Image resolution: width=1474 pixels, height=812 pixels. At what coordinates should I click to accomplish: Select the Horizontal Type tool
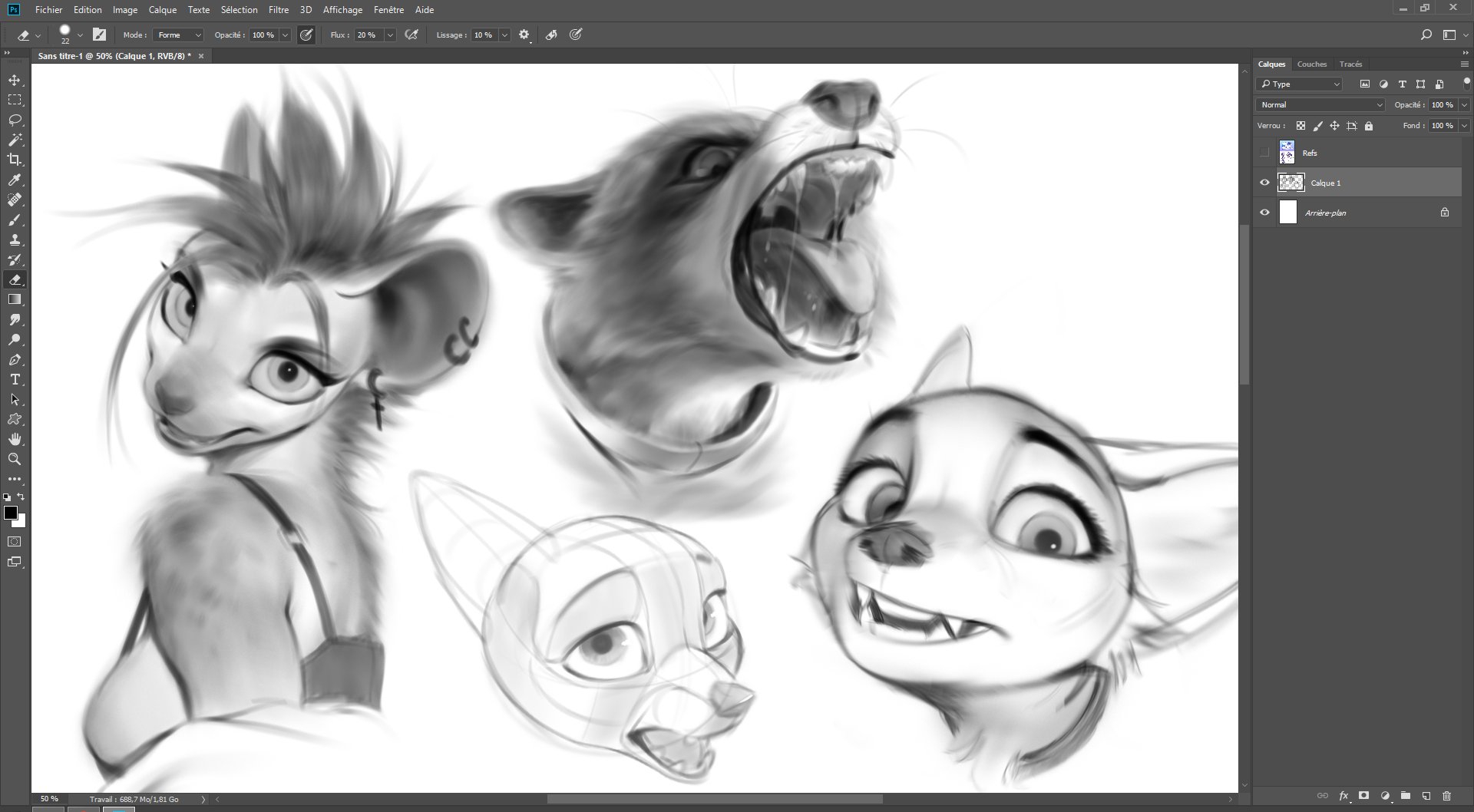click(15, 380)
